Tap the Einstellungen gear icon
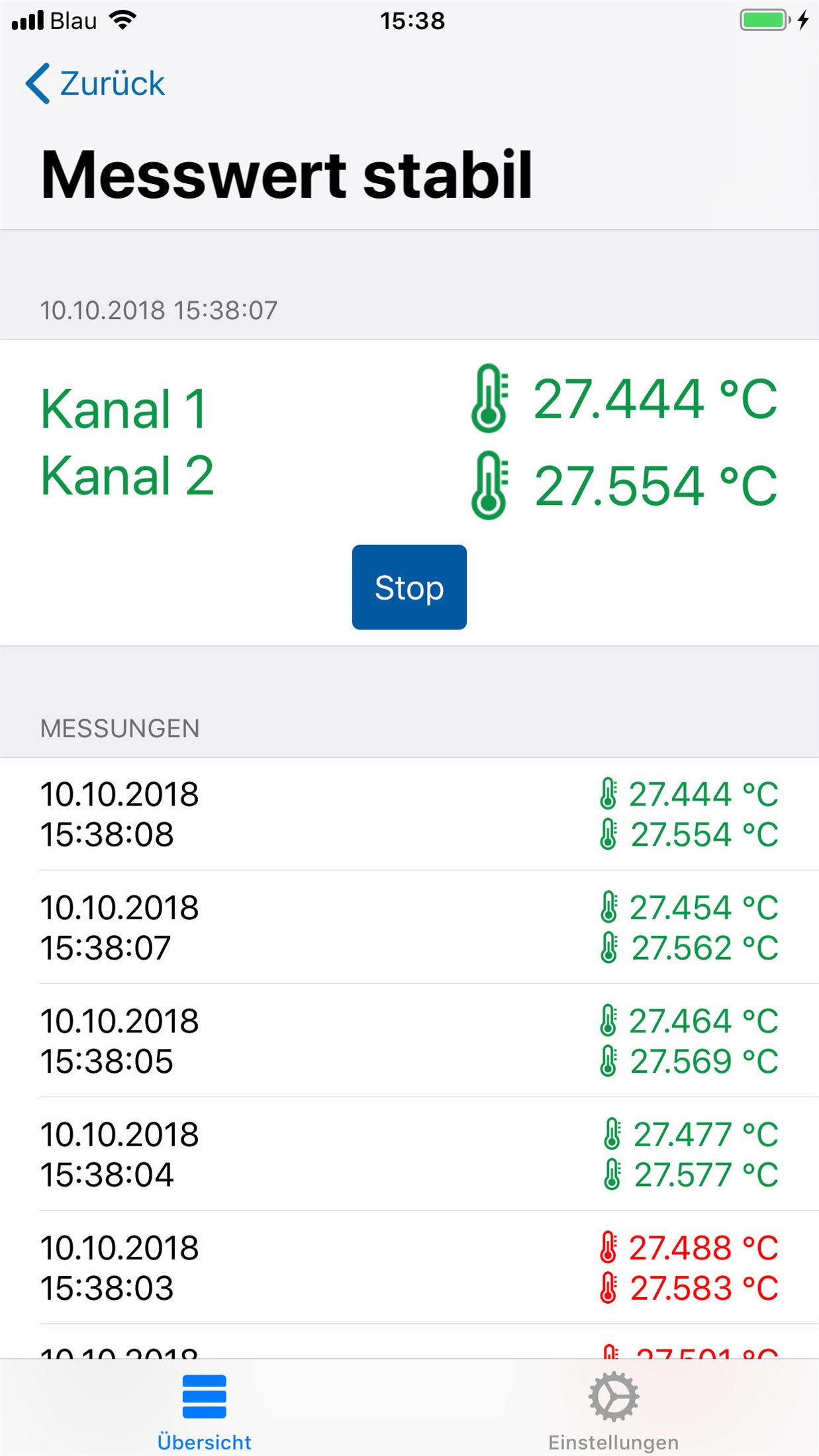Image resolution: width=819 pixels, height=1456 pixels. click(x=613, y=1397)
